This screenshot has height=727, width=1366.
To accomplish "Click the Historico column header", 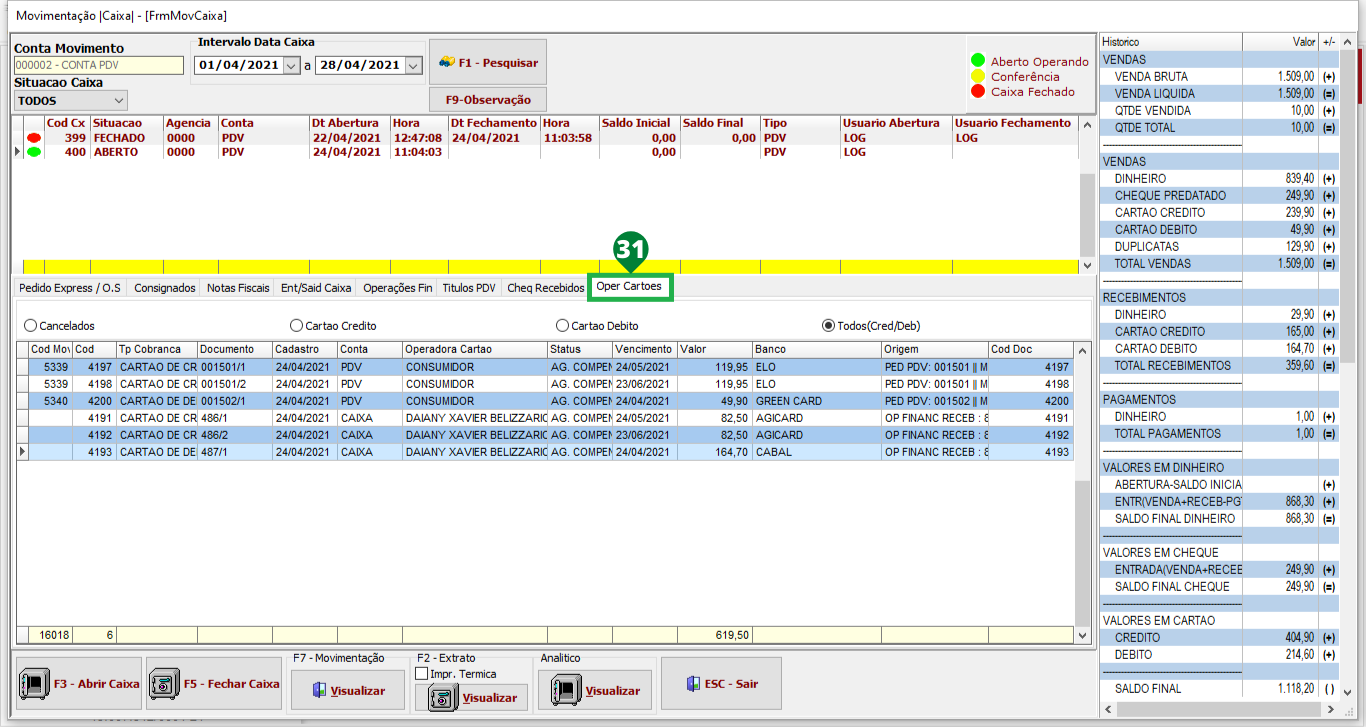I will [1170, 42].
